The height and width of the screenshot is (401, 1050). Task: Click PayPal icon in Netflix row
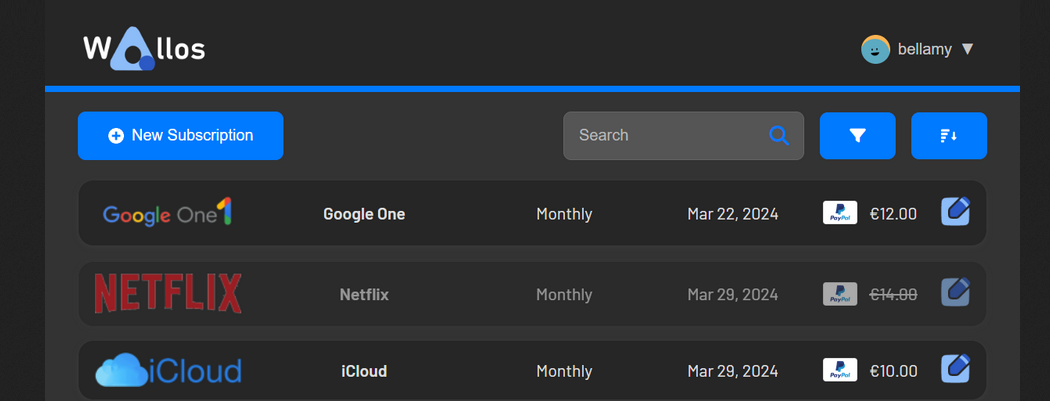coord(839,294)
